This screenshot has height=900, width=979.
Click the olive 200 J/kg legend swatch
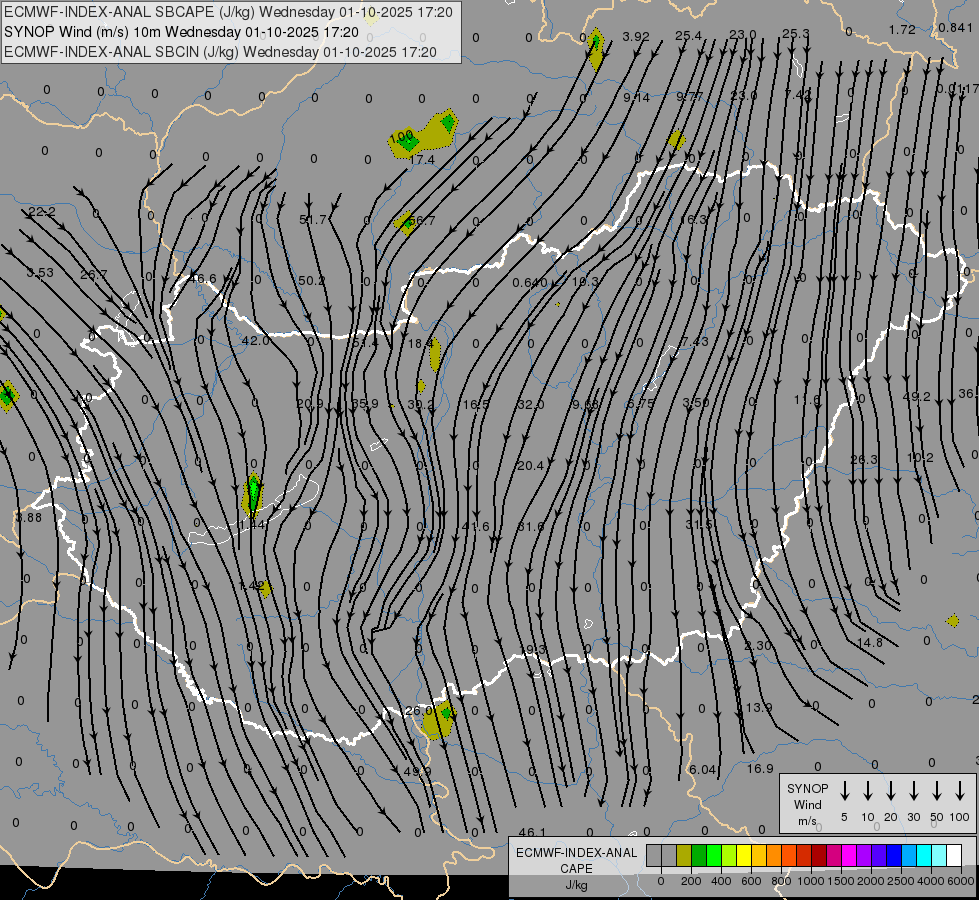[x=684, y=856]
